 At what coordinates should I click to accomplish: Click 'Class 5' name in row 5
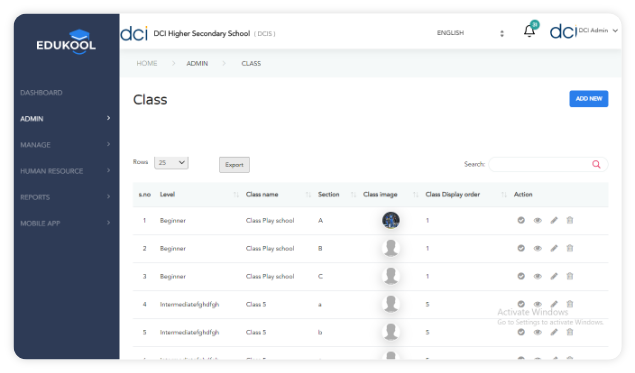pos(256,332)
